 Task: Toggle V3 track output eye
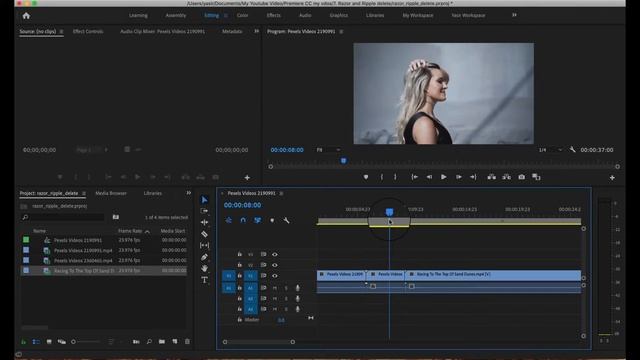click(x=275, y=254)
